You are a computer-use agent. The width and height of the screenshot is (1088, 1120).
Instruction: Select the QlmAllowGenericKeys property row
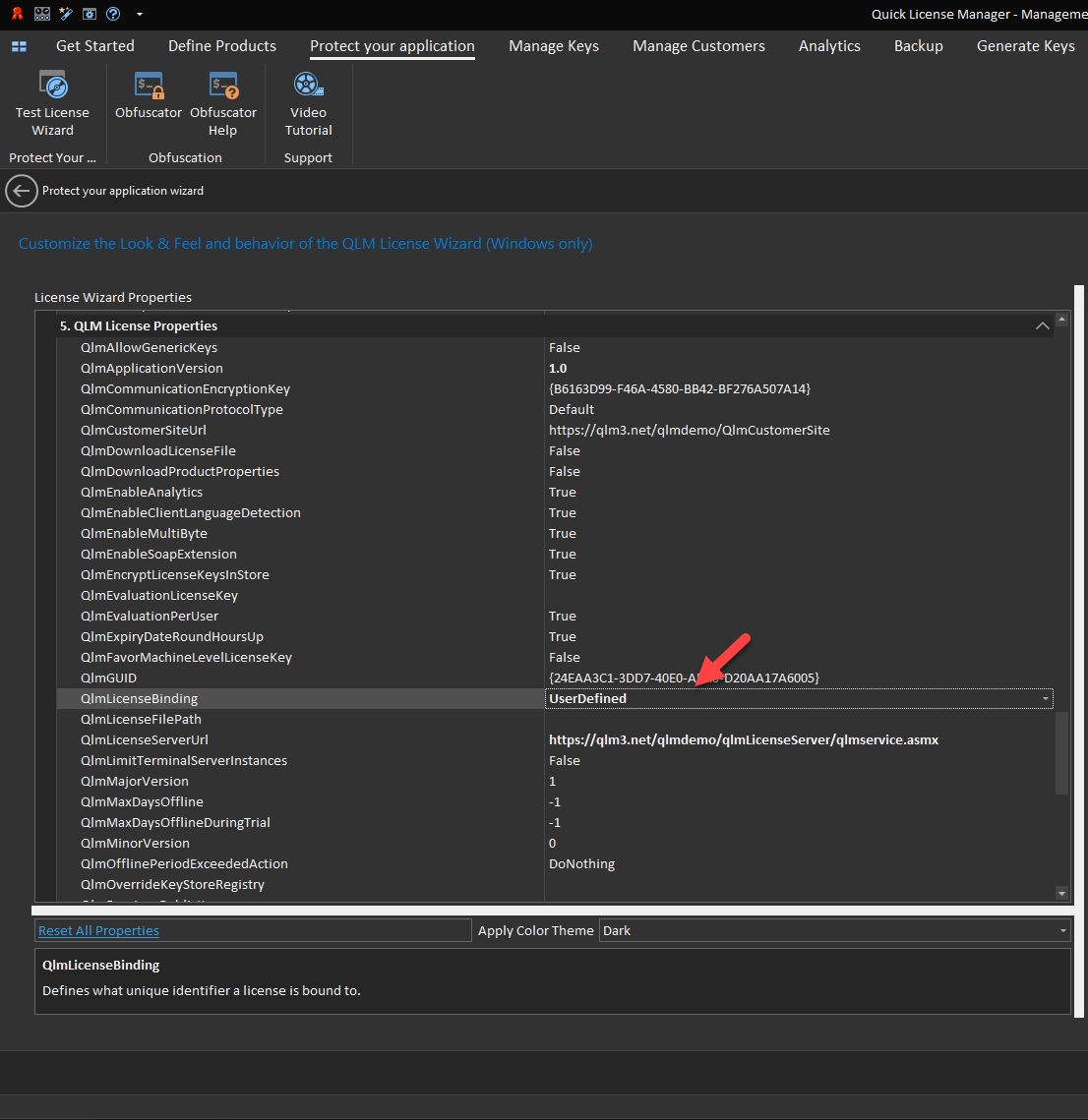coord(555,348)
